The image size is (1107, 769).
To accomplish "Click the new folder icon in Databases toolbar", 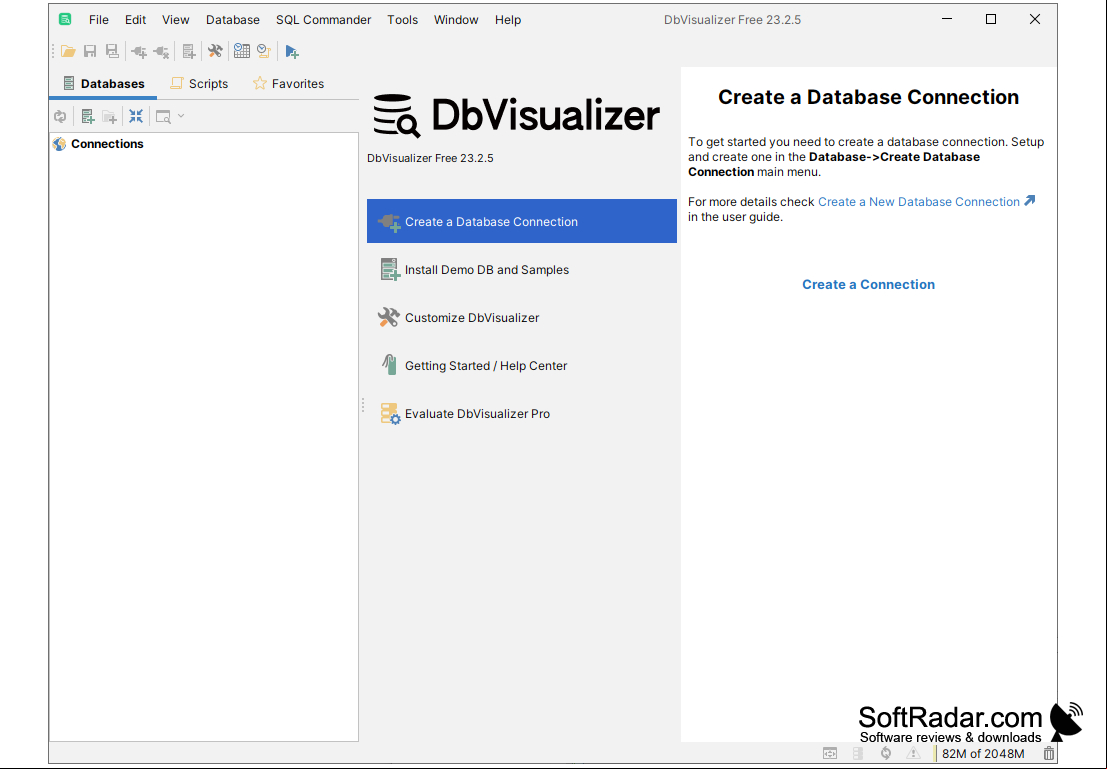I will click(x=109, y=117).
